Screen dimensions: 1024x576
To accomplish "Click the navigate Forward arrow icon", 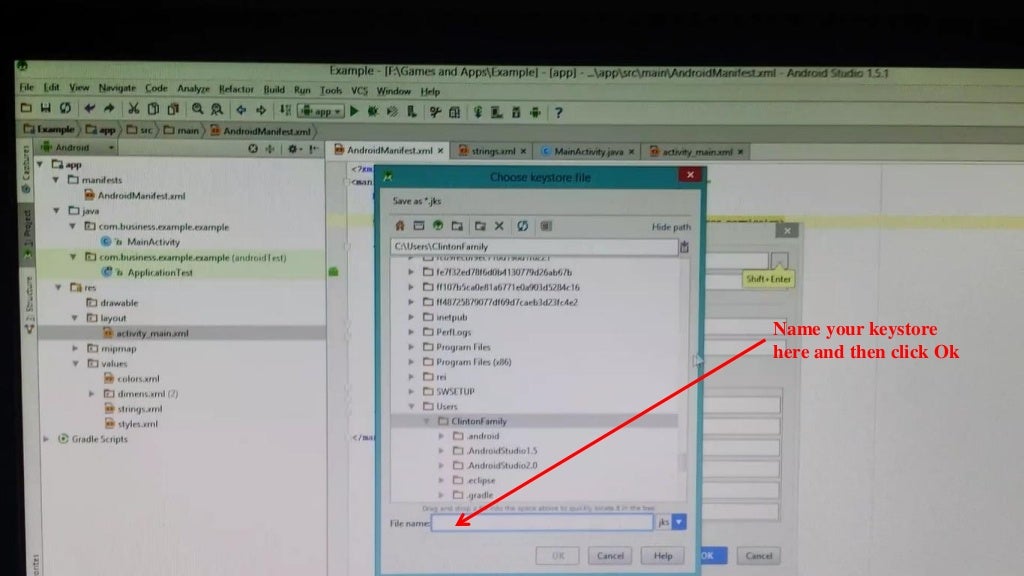I will pyautogui.click(x=261, y=110).
